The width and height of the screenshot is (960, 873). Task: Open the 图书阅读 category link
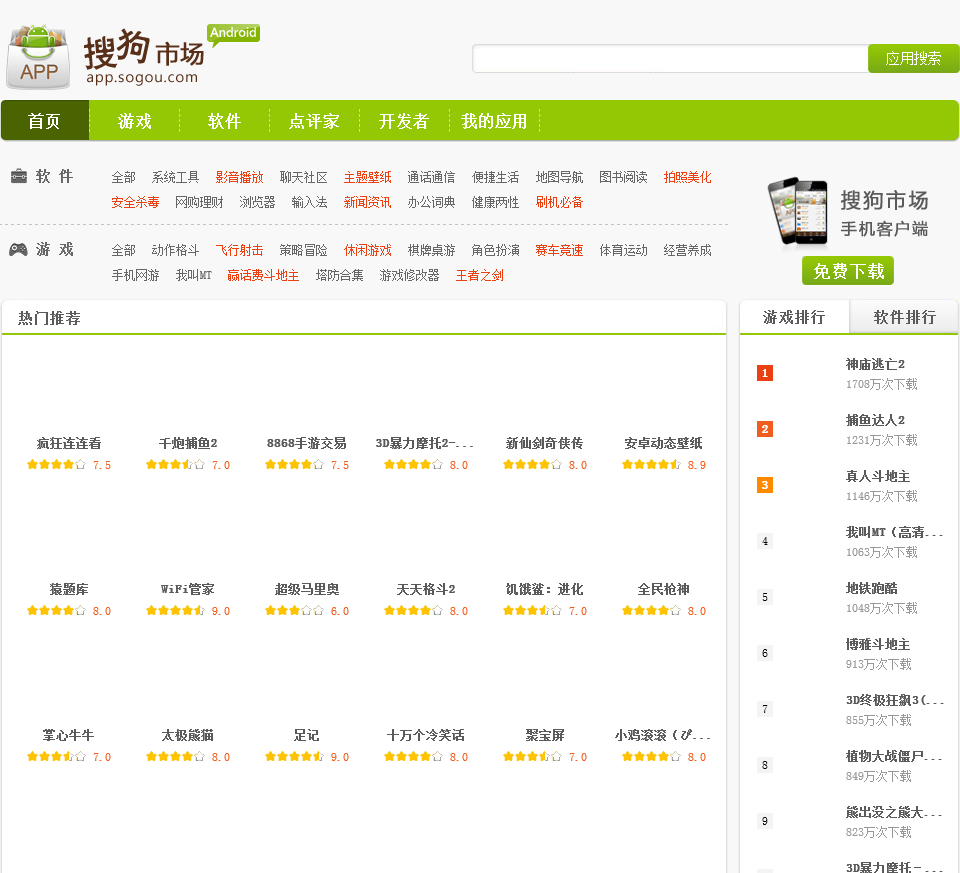(623, 178)
